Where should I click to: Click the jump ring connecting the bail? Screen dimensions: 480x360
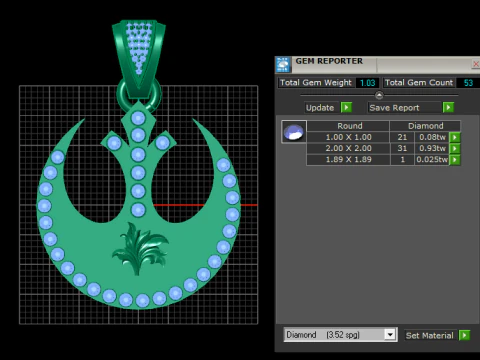[x=121, y=97]
